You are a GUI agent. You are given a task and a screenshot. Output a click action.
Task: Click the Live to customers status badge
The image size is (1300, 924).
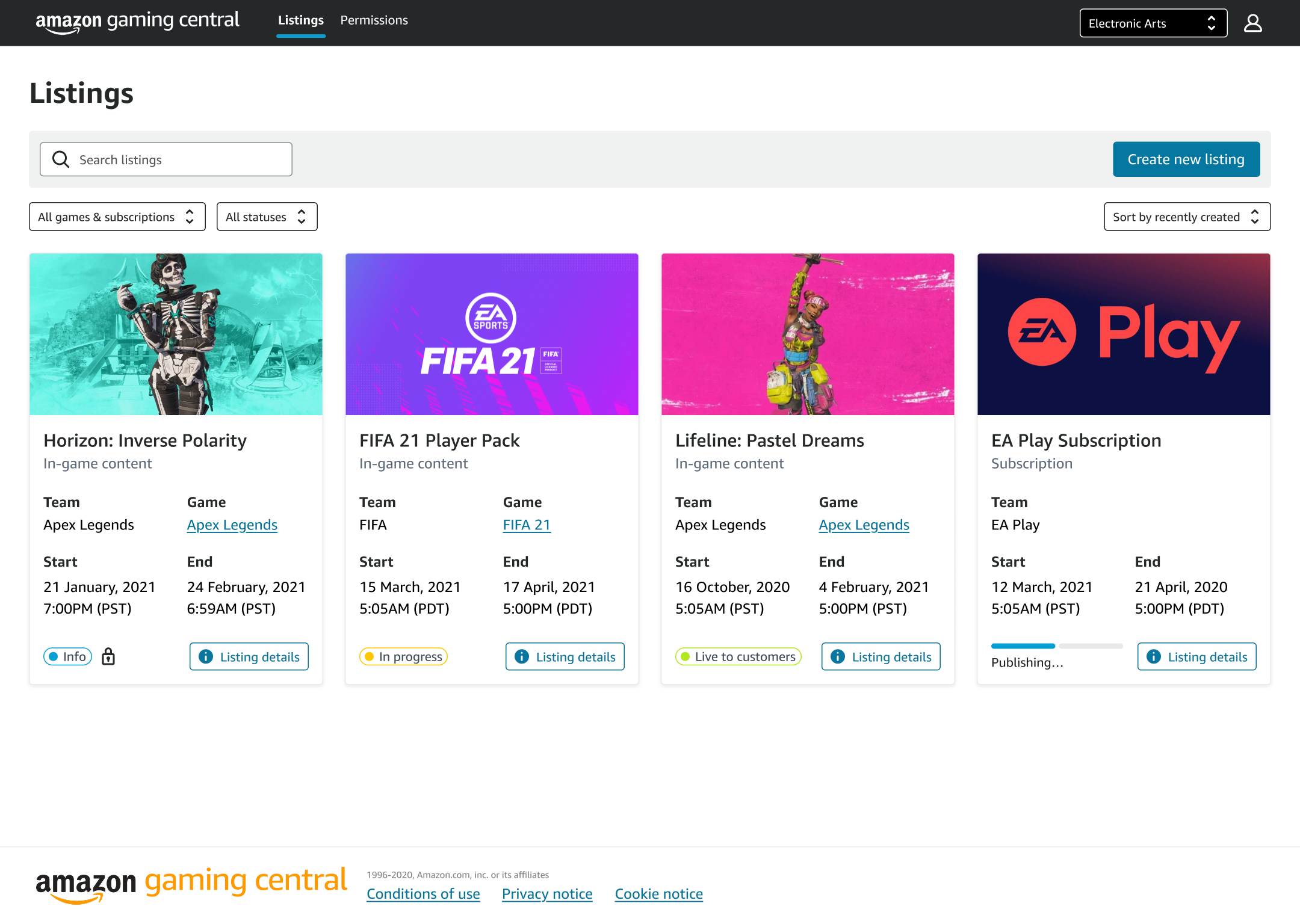point(738,656)
